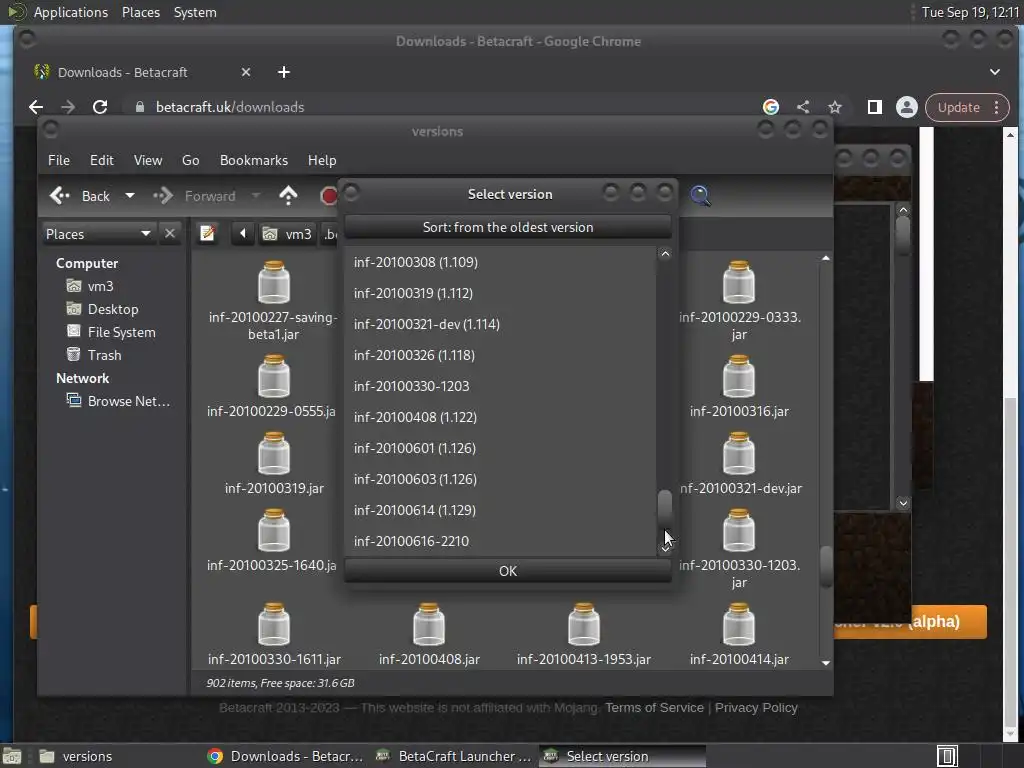Reload the Chrome page
The width and height of the screenshot is (1024, 768).
(100, 107)
